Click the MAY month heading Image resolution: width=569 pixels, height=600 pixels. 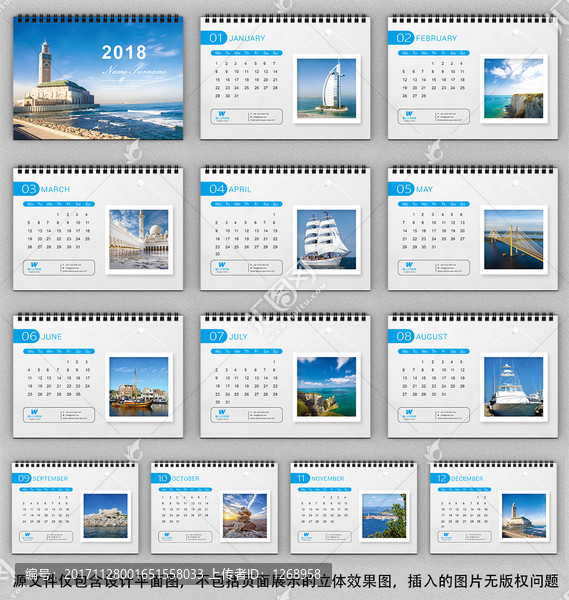(x=424, y=189)
